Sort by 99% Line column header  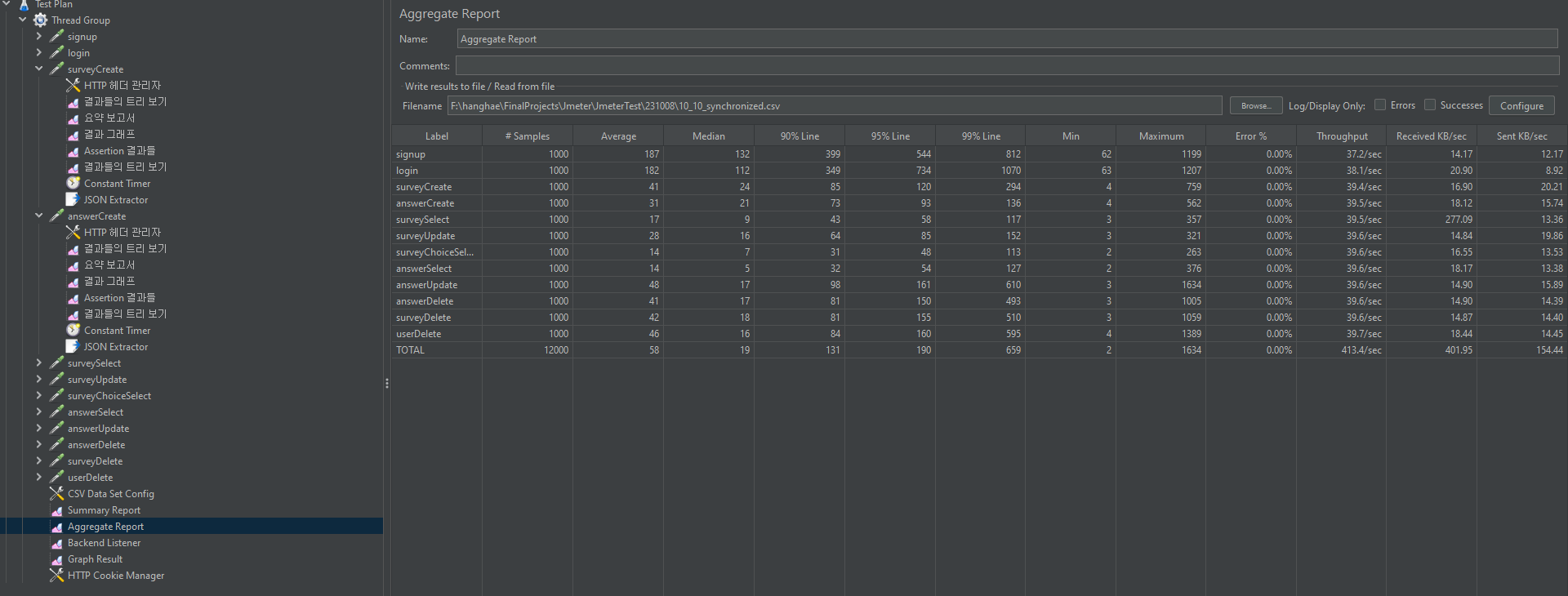[981, 136]
